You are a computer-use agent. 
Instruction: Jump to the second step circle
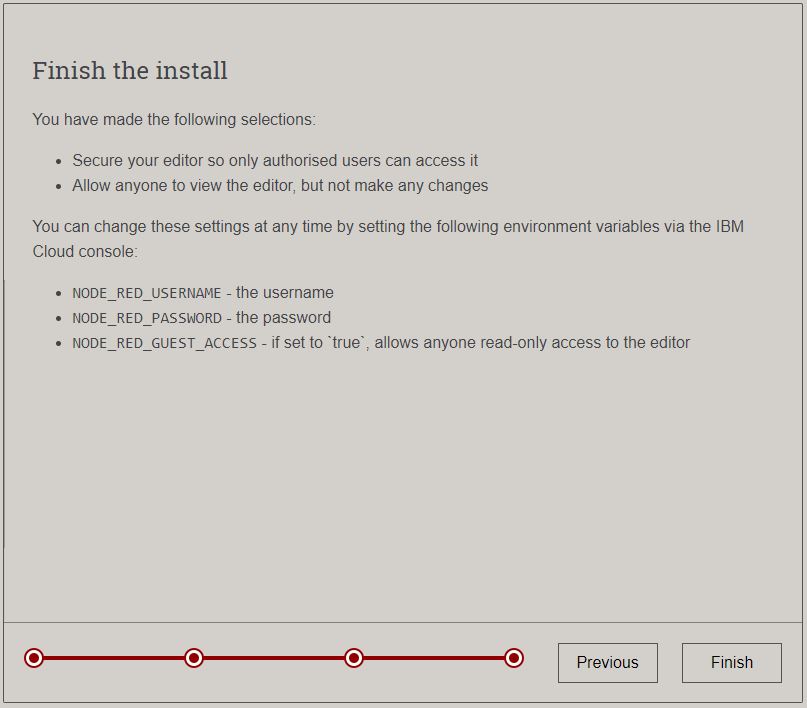[194, 658]
